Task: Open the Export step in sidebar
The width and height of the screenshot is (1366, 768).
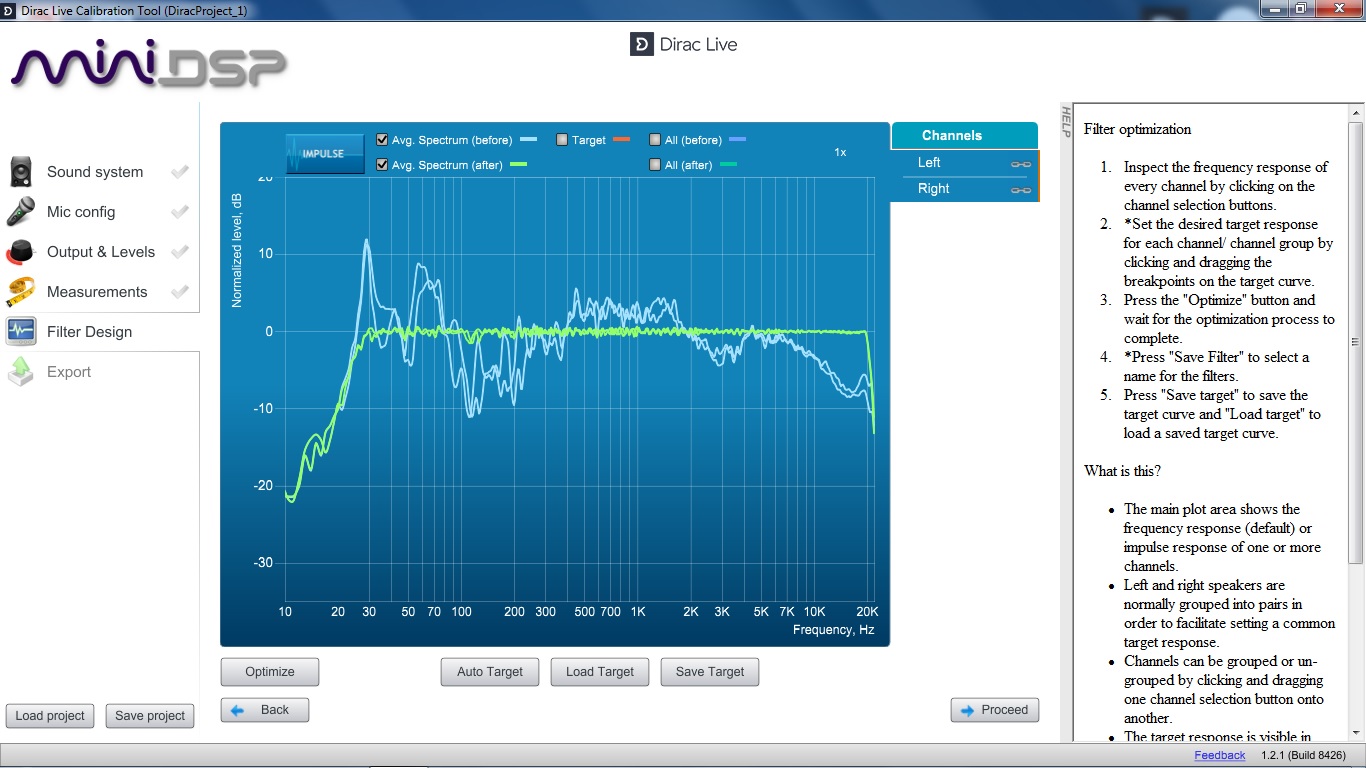Action: pyautogui.click(x=69, y=372)
